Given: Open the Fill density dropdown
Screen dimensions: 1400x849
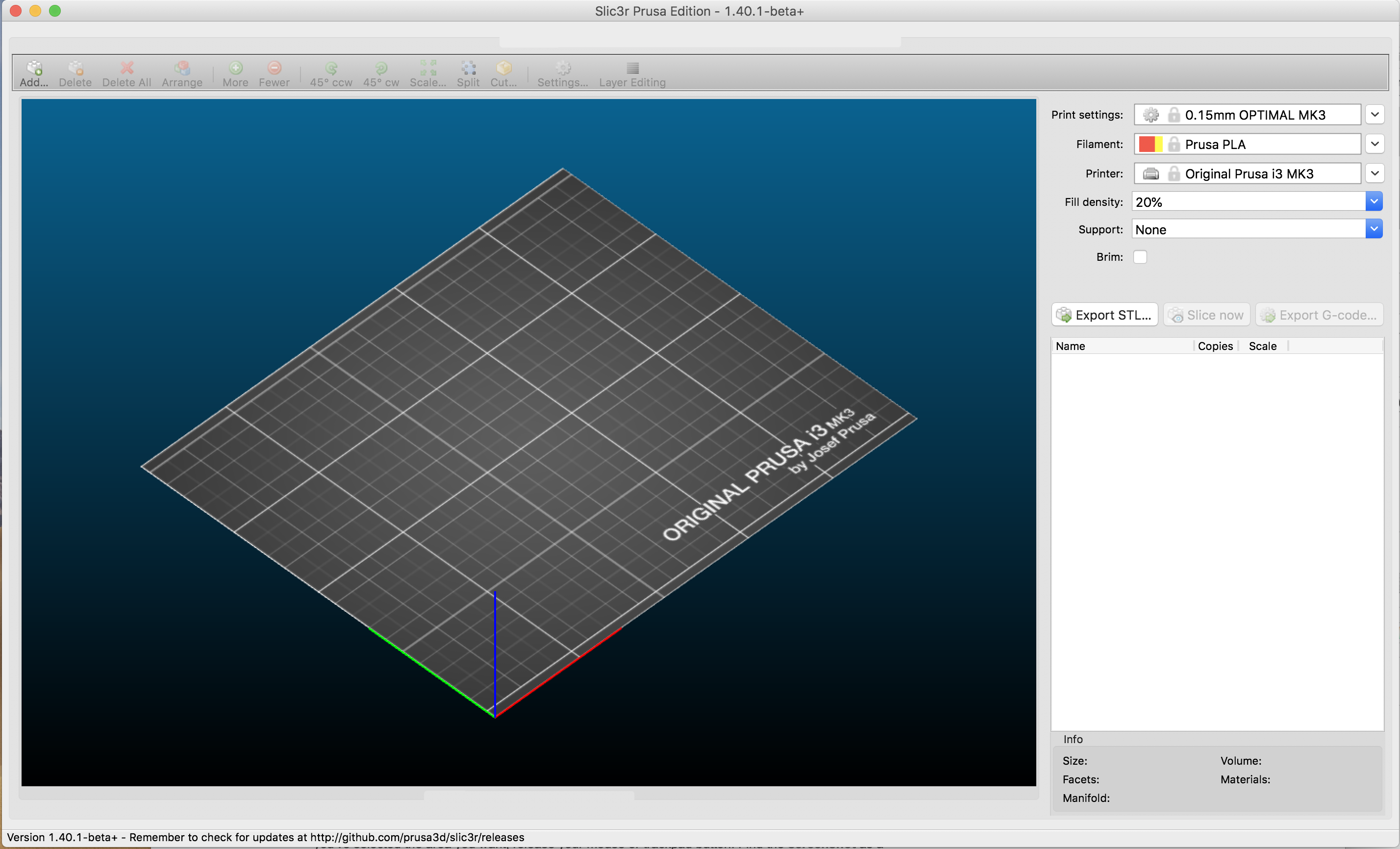Looking at the screenshot, I should (x=1375, y=201).
